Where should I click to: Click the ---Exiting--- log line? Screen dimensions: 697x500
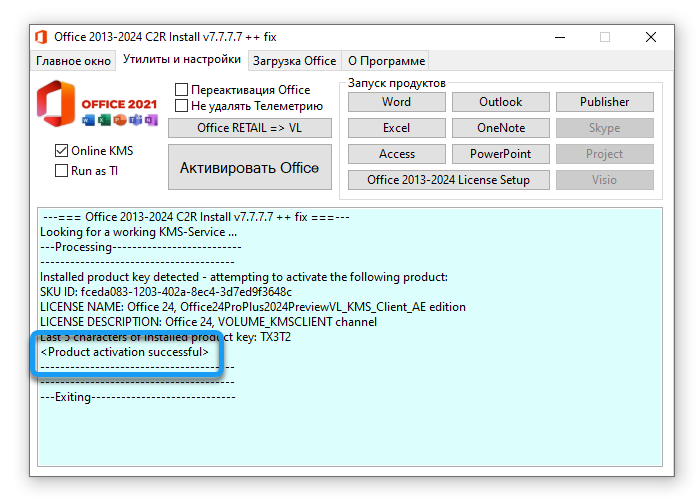(137, 397)
